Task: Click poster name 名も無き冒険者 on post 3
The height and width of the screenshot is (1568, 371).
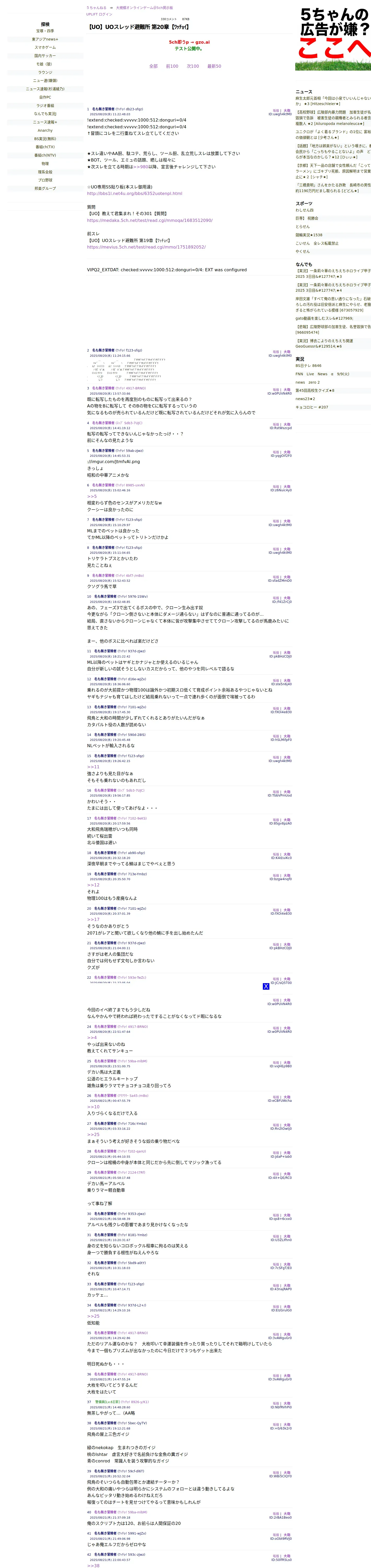Action: pos(103,388)
